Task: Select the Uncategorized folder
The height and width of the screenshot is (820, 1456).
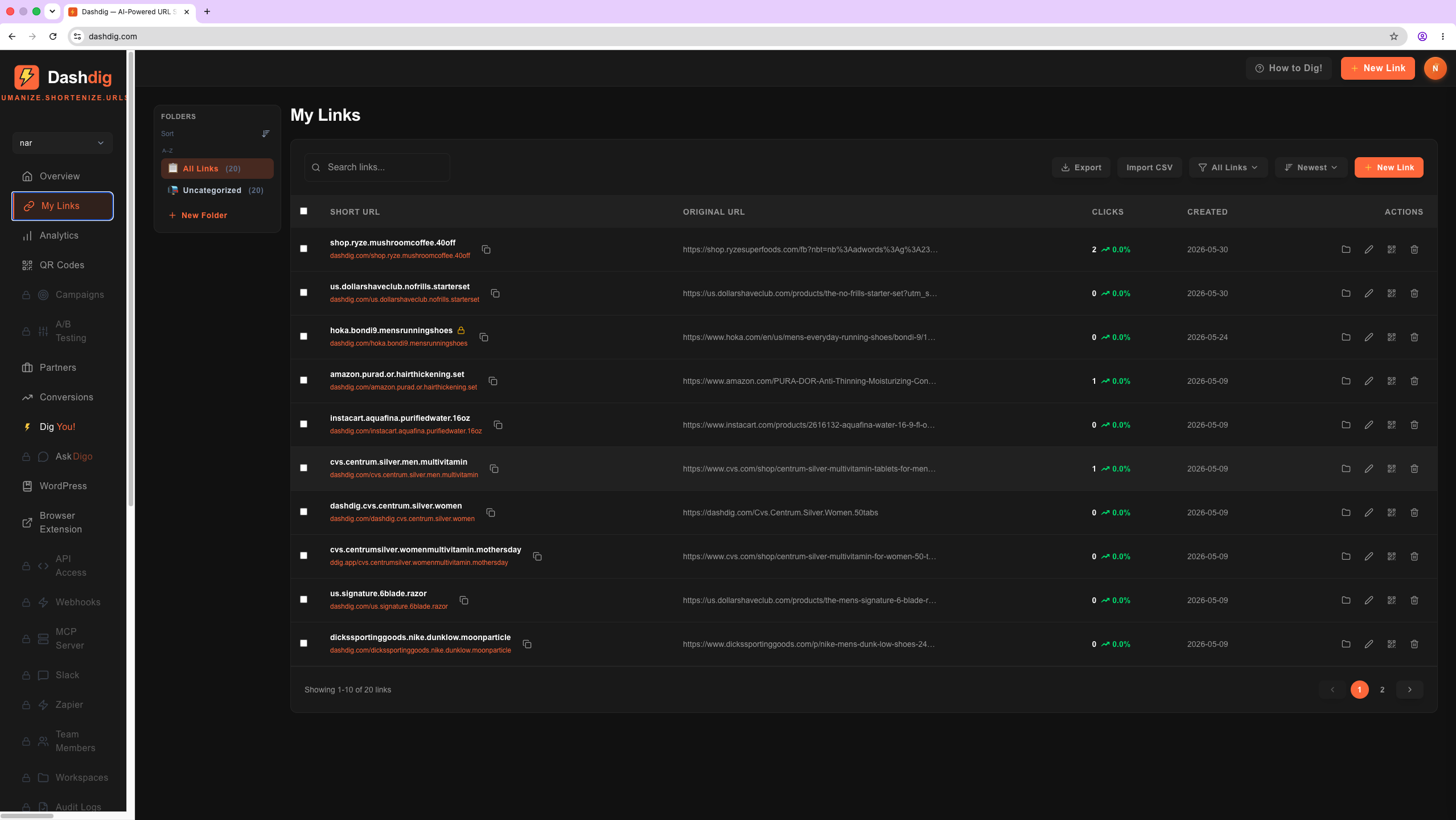Action: [217, 190]
